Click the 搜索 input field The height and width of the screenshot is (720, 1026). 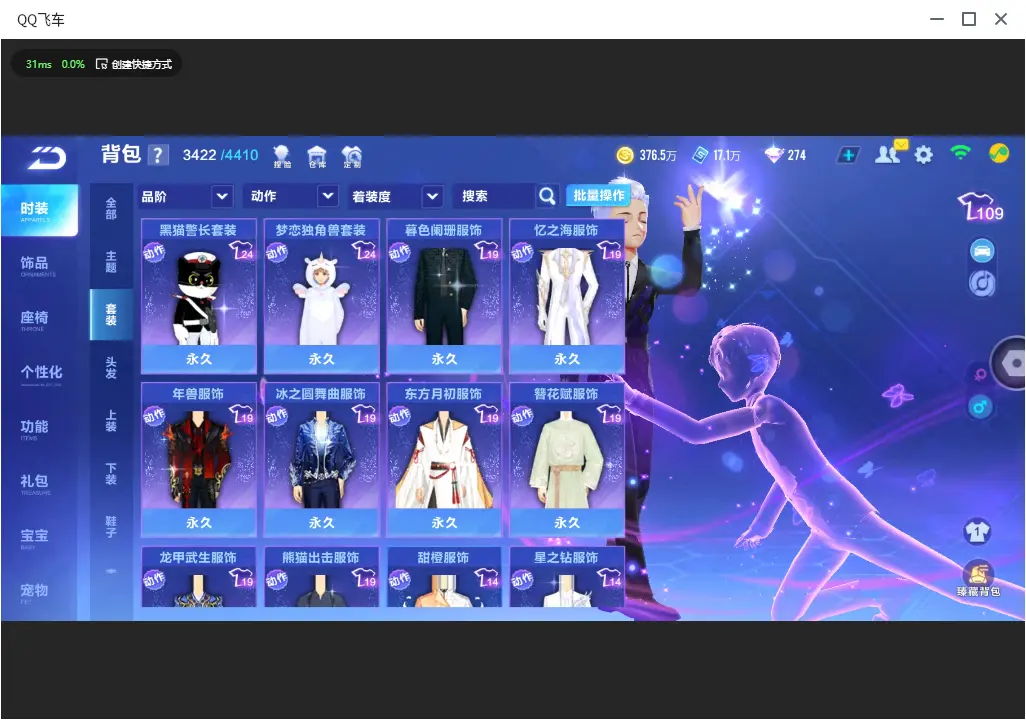tap(494, 196)
